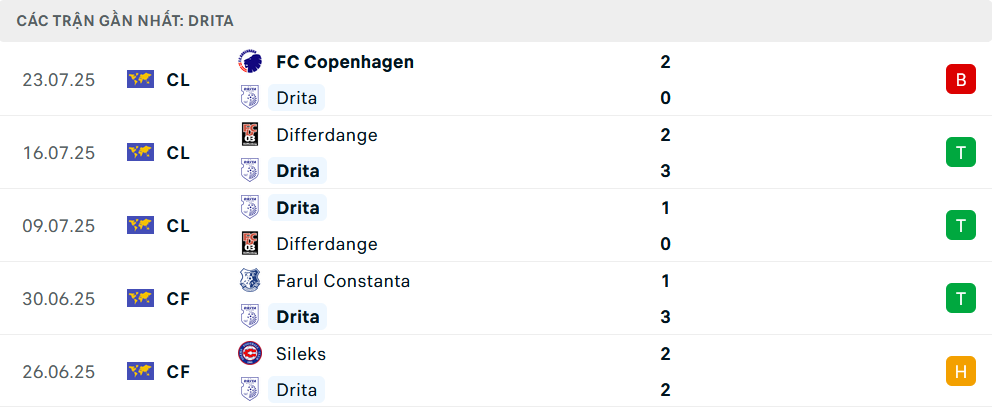Click Farul Constanta club crest
The width and height of the screenshot is (992, 407).
pos(250,280)
